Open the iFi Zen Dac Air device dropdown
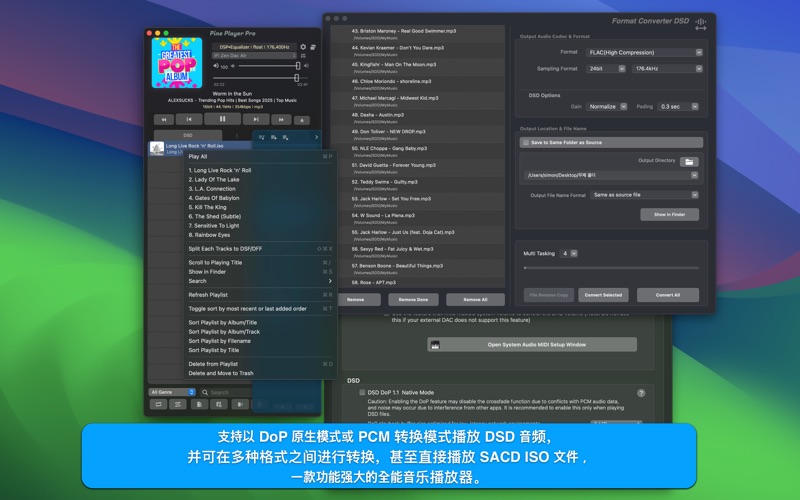The image size is (800, 500). (255, 56)
